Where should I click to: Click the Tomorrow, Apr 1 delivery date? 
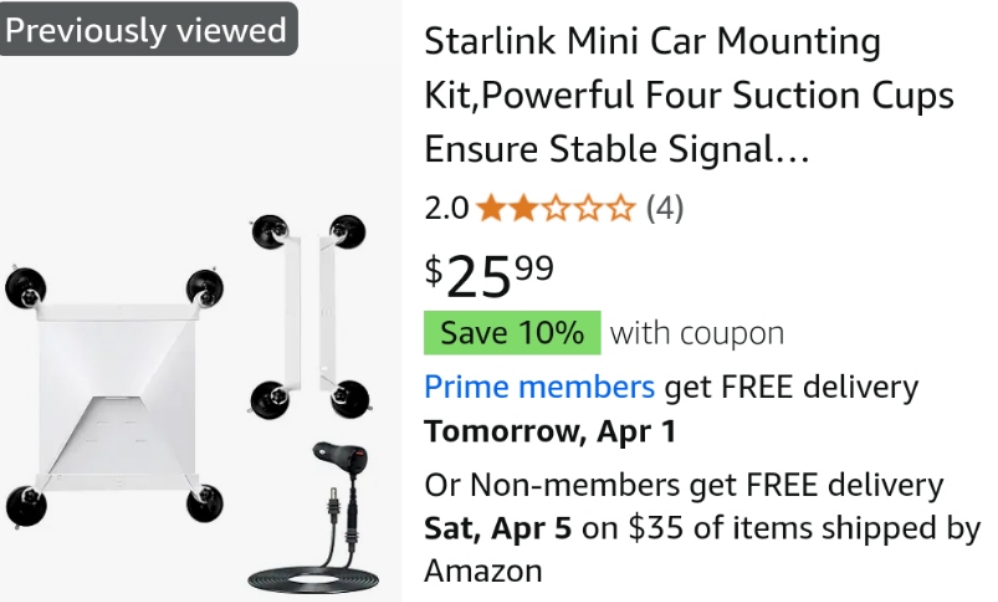[x=549, y=432]
